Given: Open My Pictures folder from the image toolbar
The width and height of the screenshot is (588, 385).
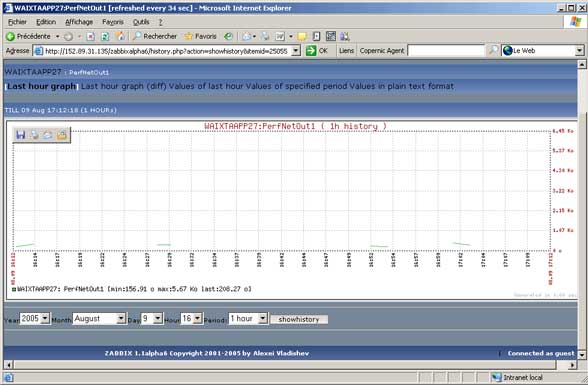Looking at the screenshot, I should [x=62, y=135].
